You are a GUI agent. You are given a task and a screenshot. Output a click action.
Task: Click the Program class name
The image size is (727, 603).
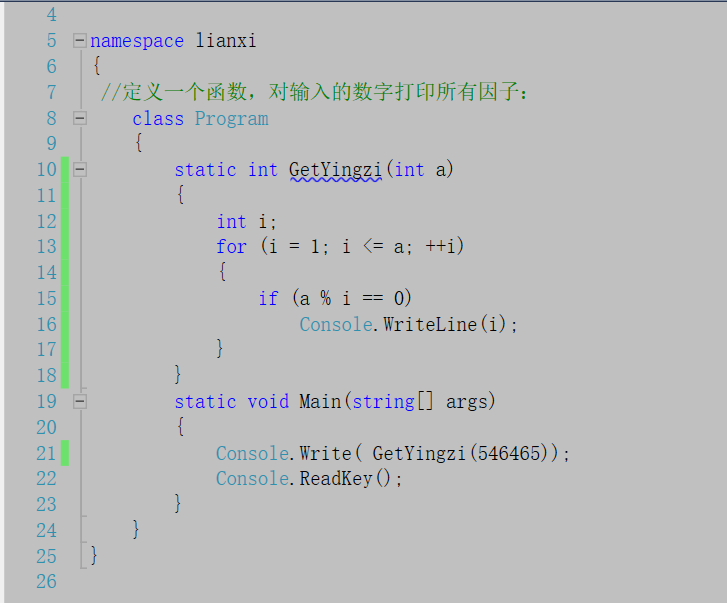pos(231,119)
